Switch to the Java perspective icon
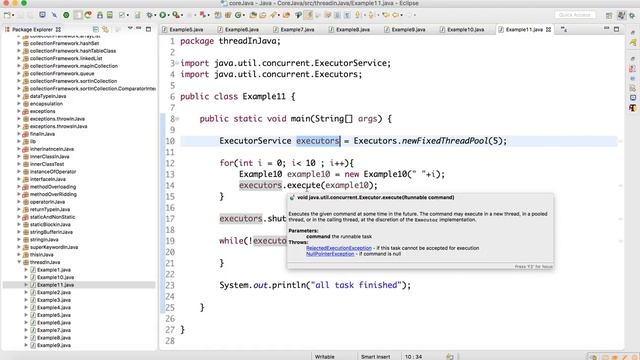Screen dimensions: 640x360 click(x=621, y=15)
